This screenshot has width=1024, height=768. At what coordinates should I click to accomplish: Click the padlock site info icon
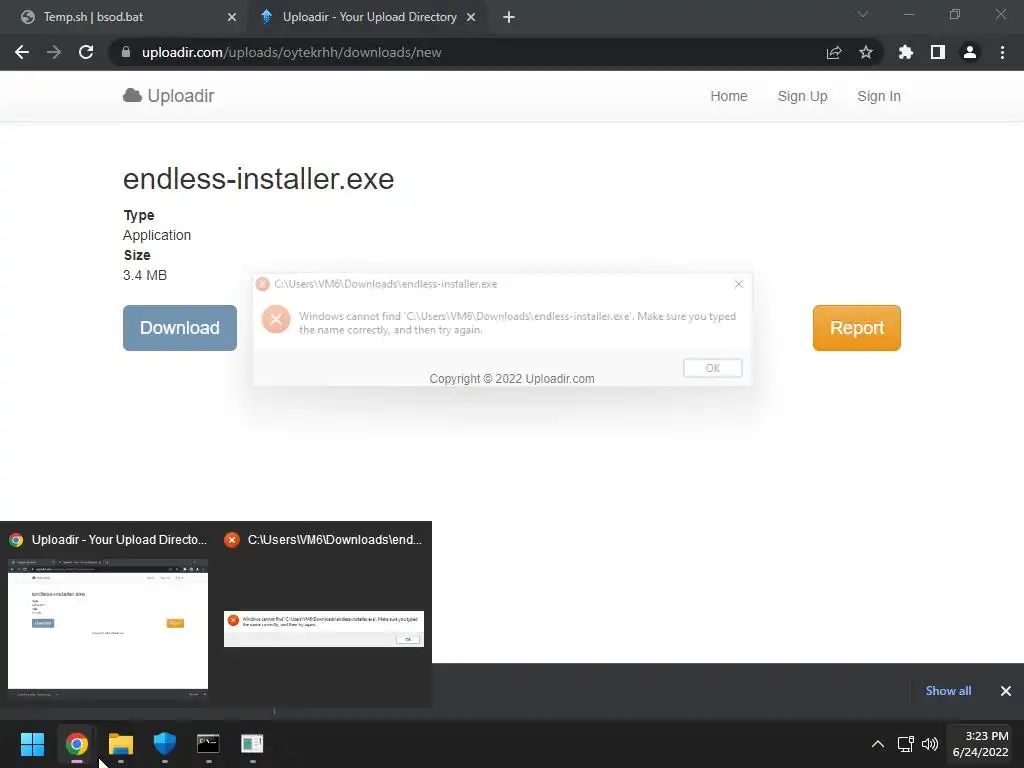(x=126, y=52)
